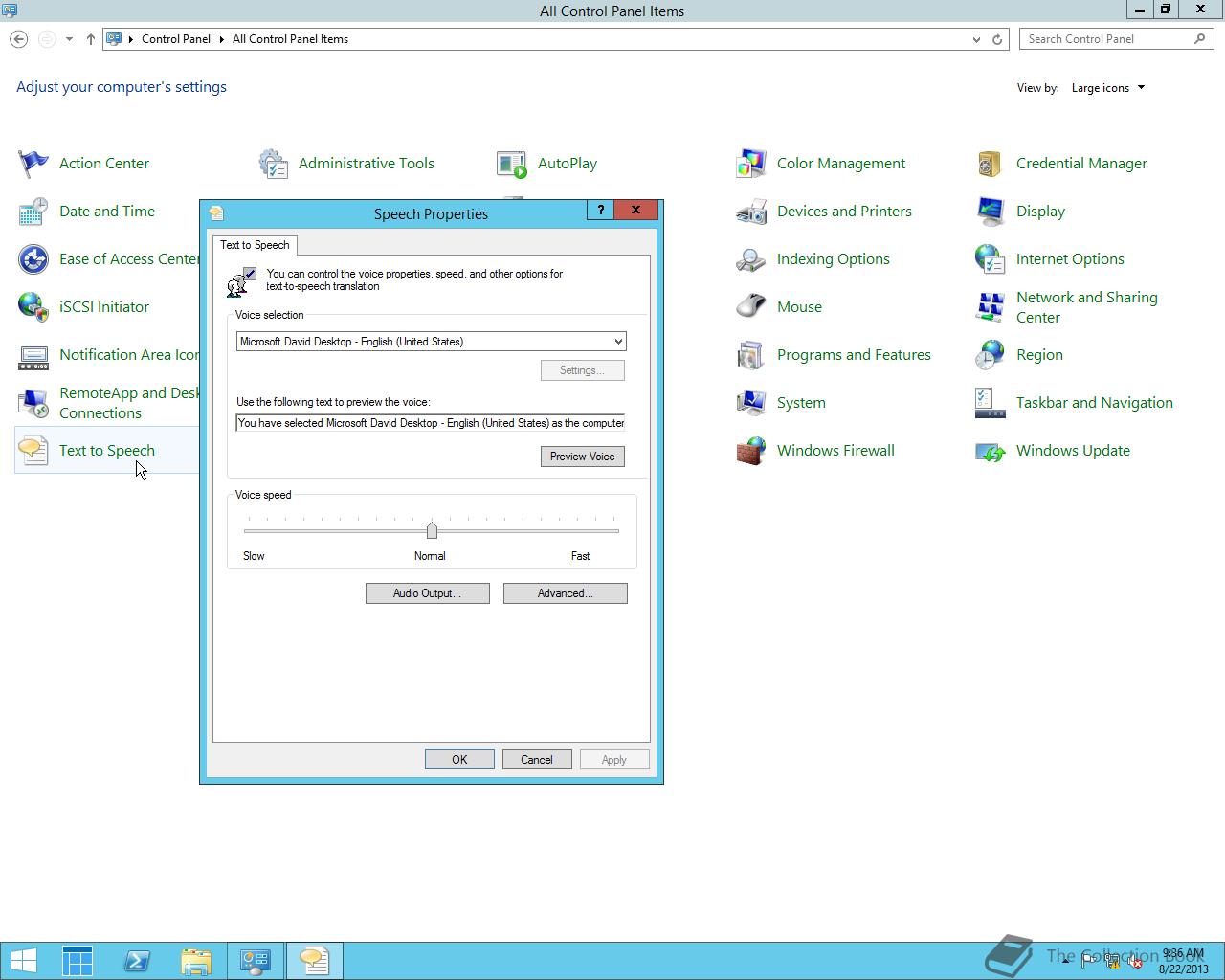The image size is (1225, 980).
Task: Click All Control Panel Items breadcrumb
Action: tap(290, 39)
